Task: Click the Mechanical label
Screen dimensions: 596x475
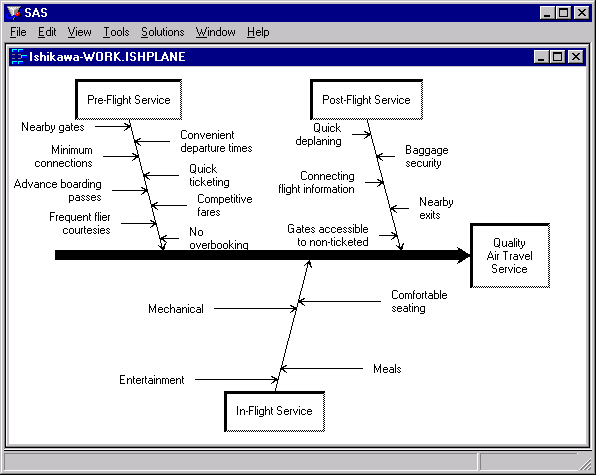Action: tap(176, 309)
